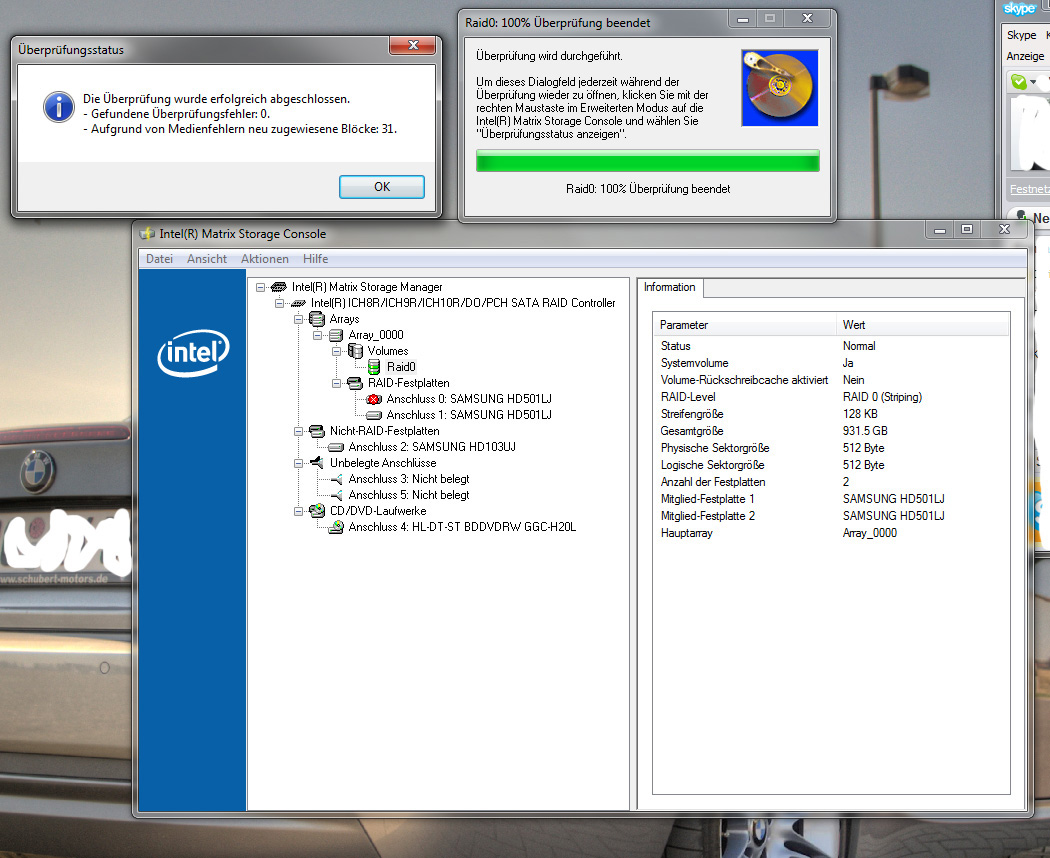This screenshot has height=858, width=1050.
Task: Collapse the CD/DVD-Laufwerke node
Action: point(299,511)
